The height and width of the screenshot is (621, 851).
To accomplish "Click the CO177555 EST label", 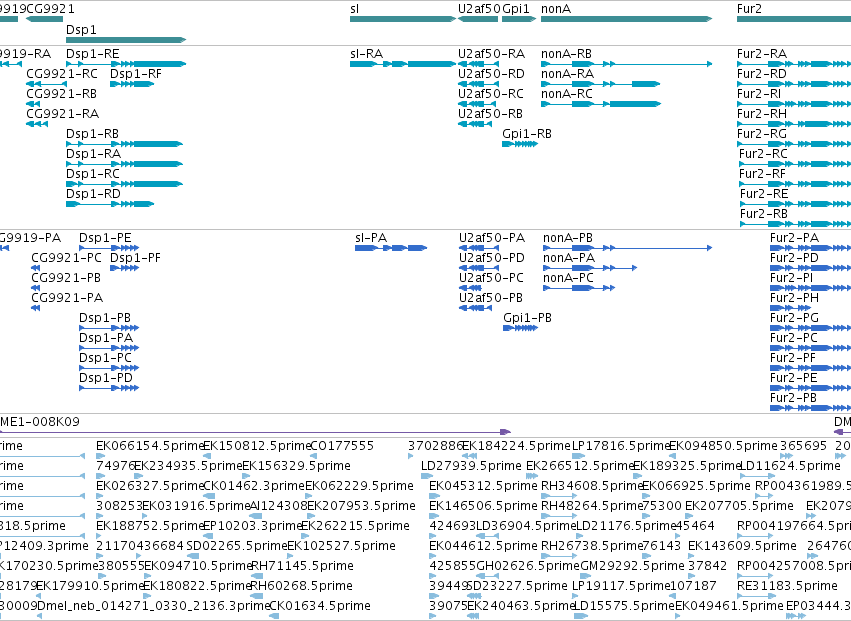I will (342, 446).
